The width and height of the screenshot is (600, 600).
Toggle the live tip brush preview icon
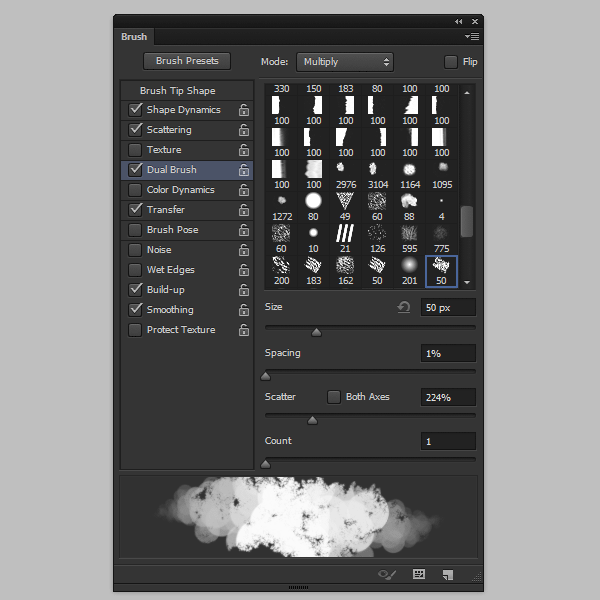click(387, 575)
